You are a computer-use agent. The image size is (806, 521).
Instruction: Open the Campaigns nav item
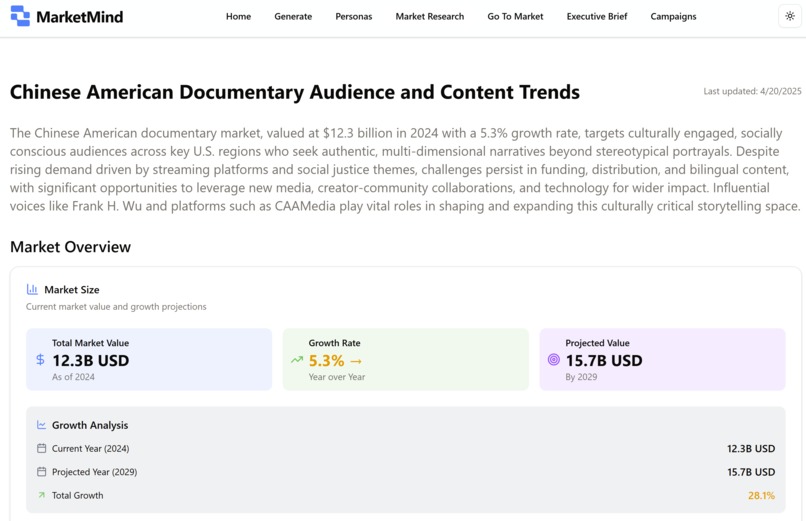click(673, 16)
